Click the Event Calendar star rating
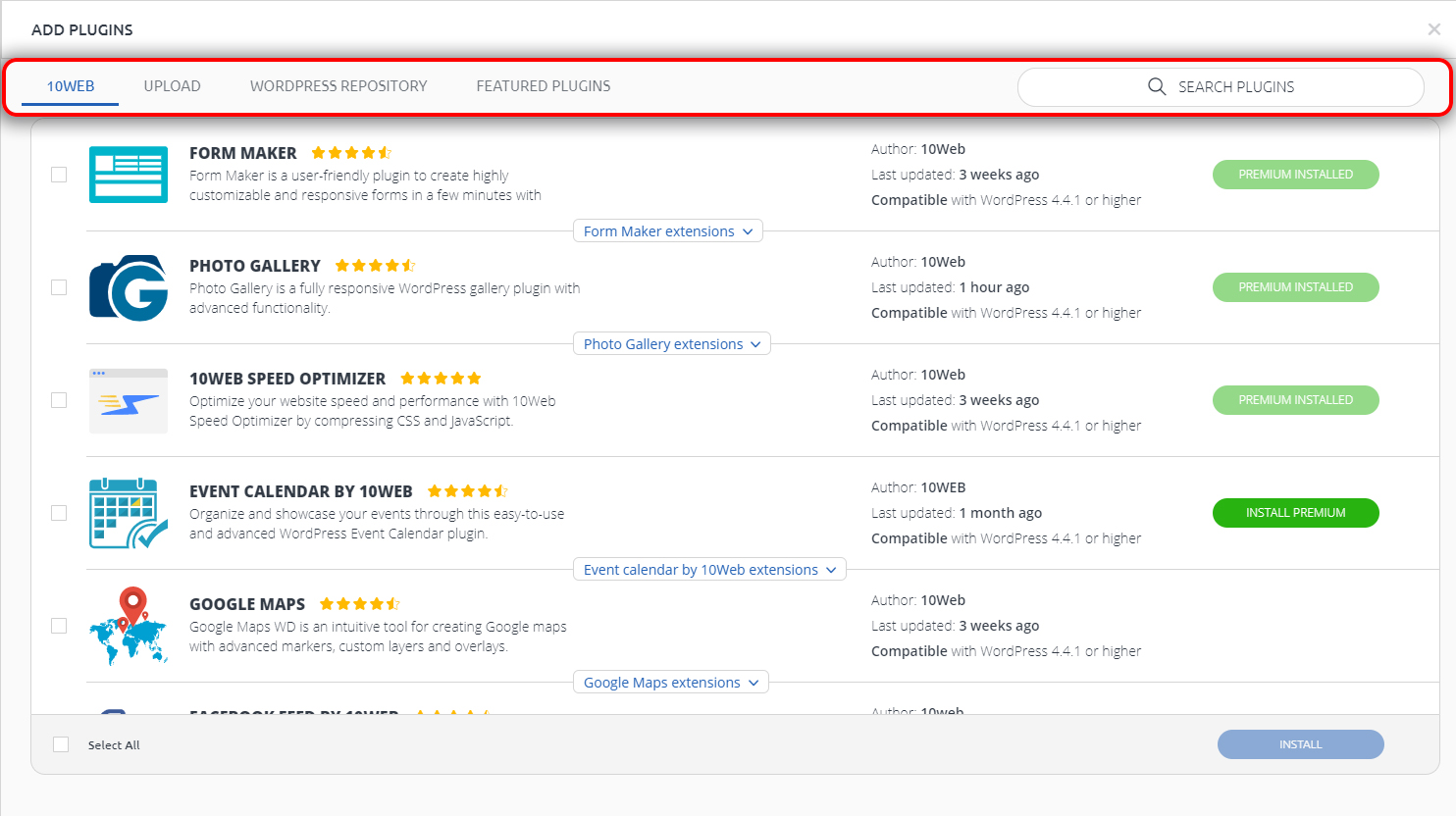Image resolution: width=1456 pixels, height=816 pixels. (468, 491)
